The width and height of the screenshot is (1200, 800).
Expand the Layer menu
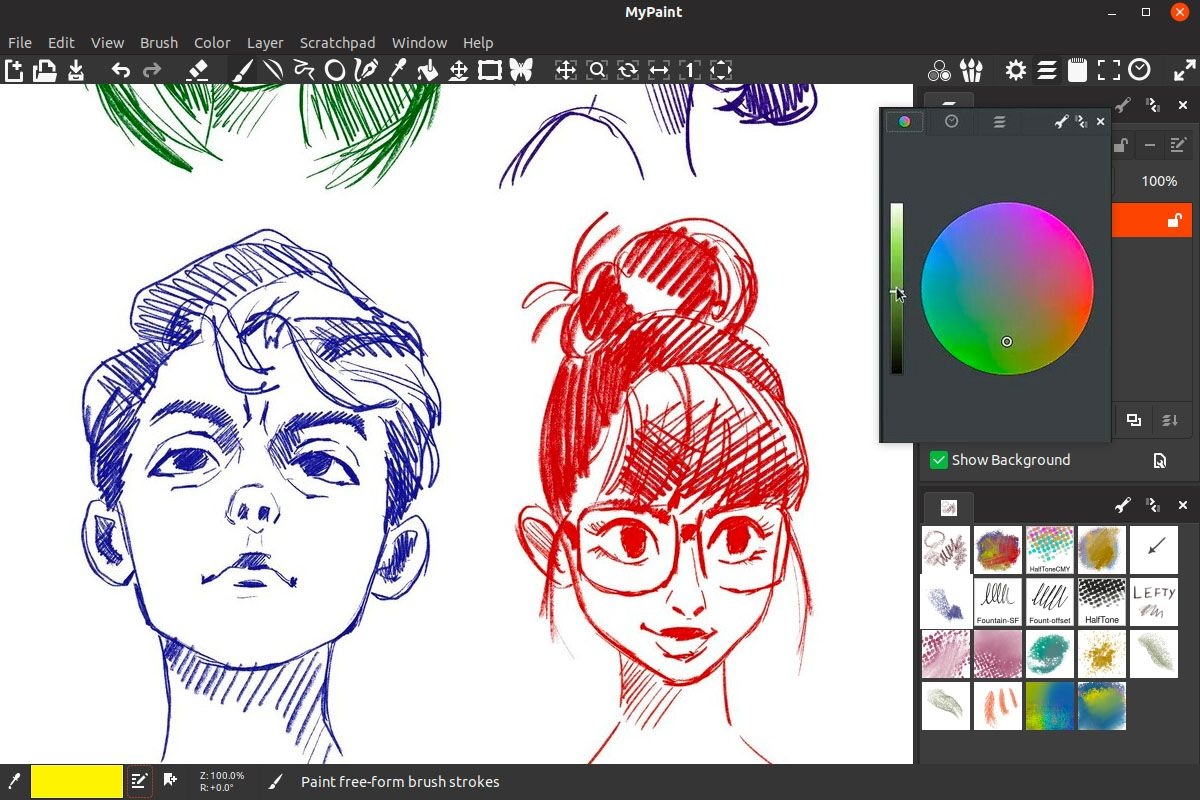(265, 43)
